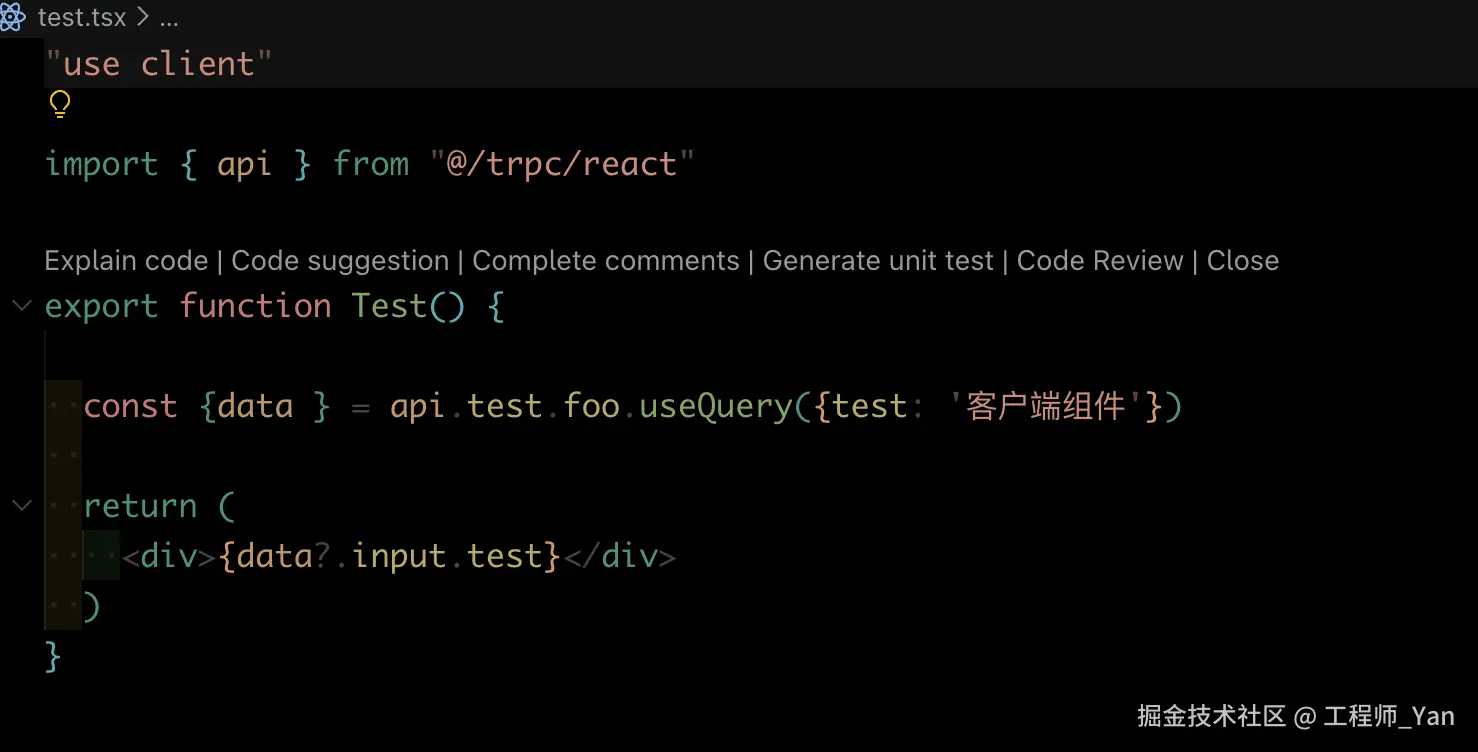Click the data variable in const declaration
The image size is (1478, 752).
point(255,406)
